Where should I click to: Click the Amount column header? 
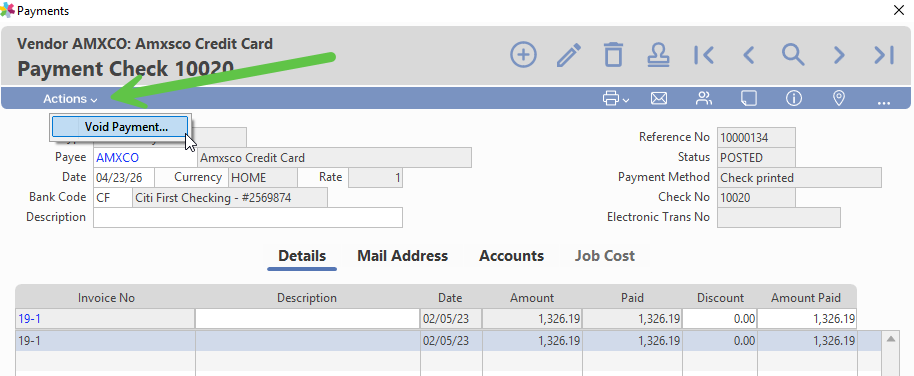[532, 298]
